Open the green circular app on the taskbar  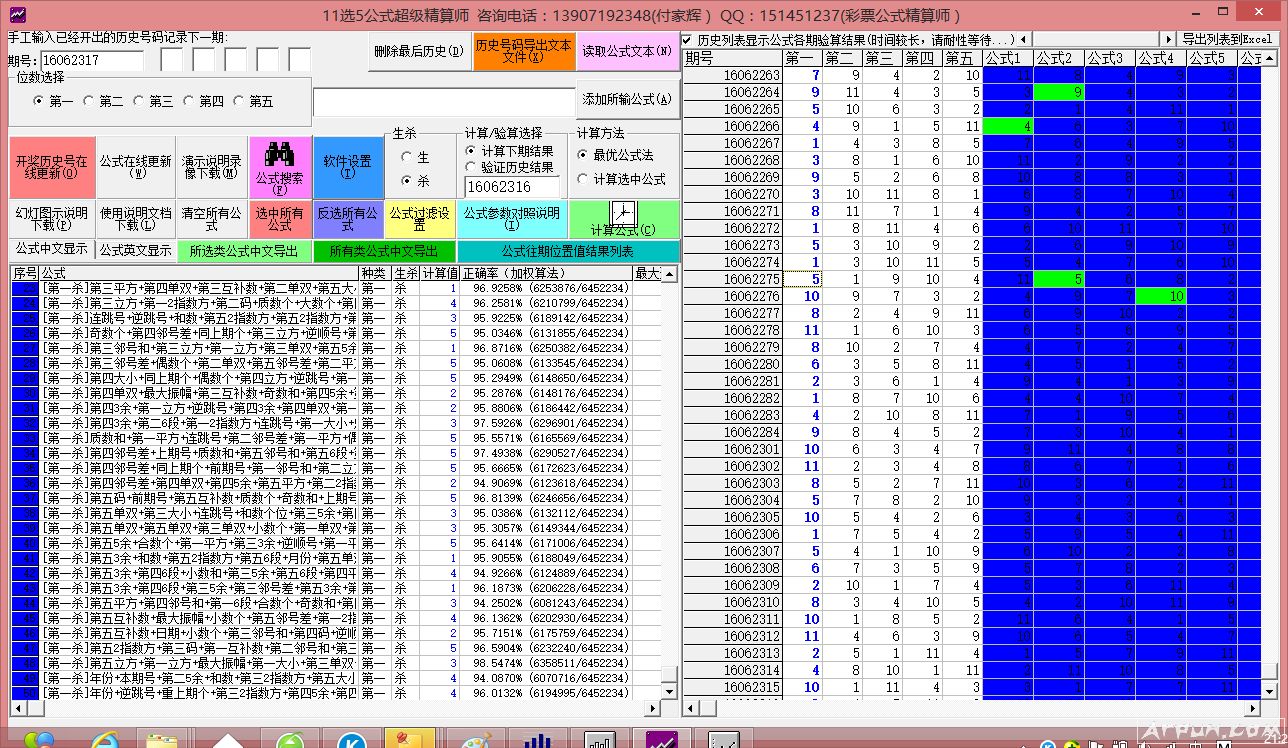pos(289,741)
